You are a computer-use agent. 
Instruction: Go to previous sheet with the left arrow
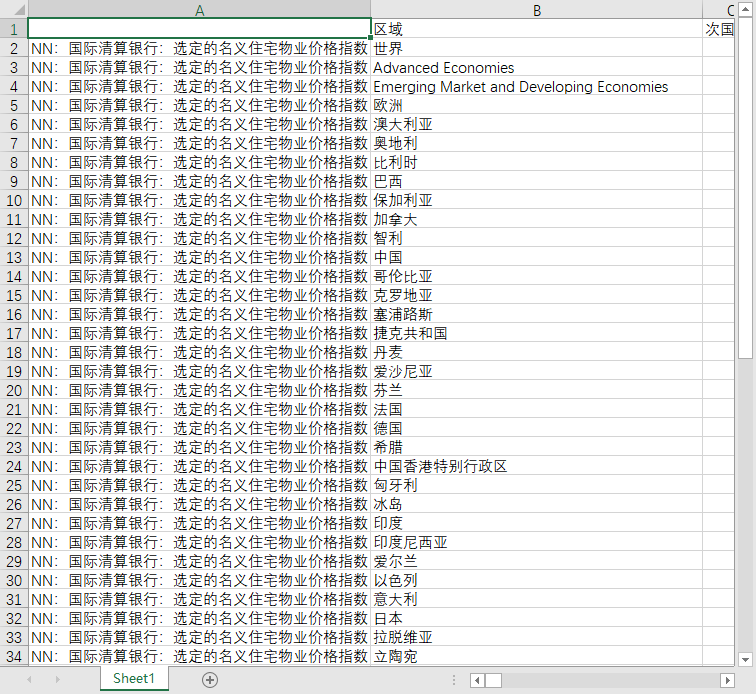29,680
